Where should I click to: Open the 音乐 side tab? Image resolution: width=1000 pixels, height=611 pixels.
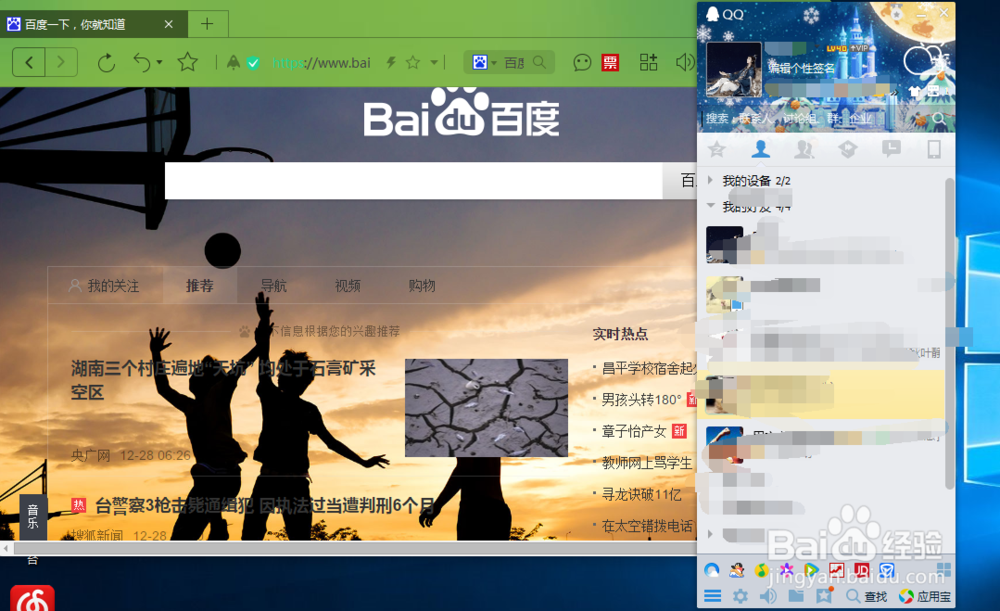[x=33, y=517]
